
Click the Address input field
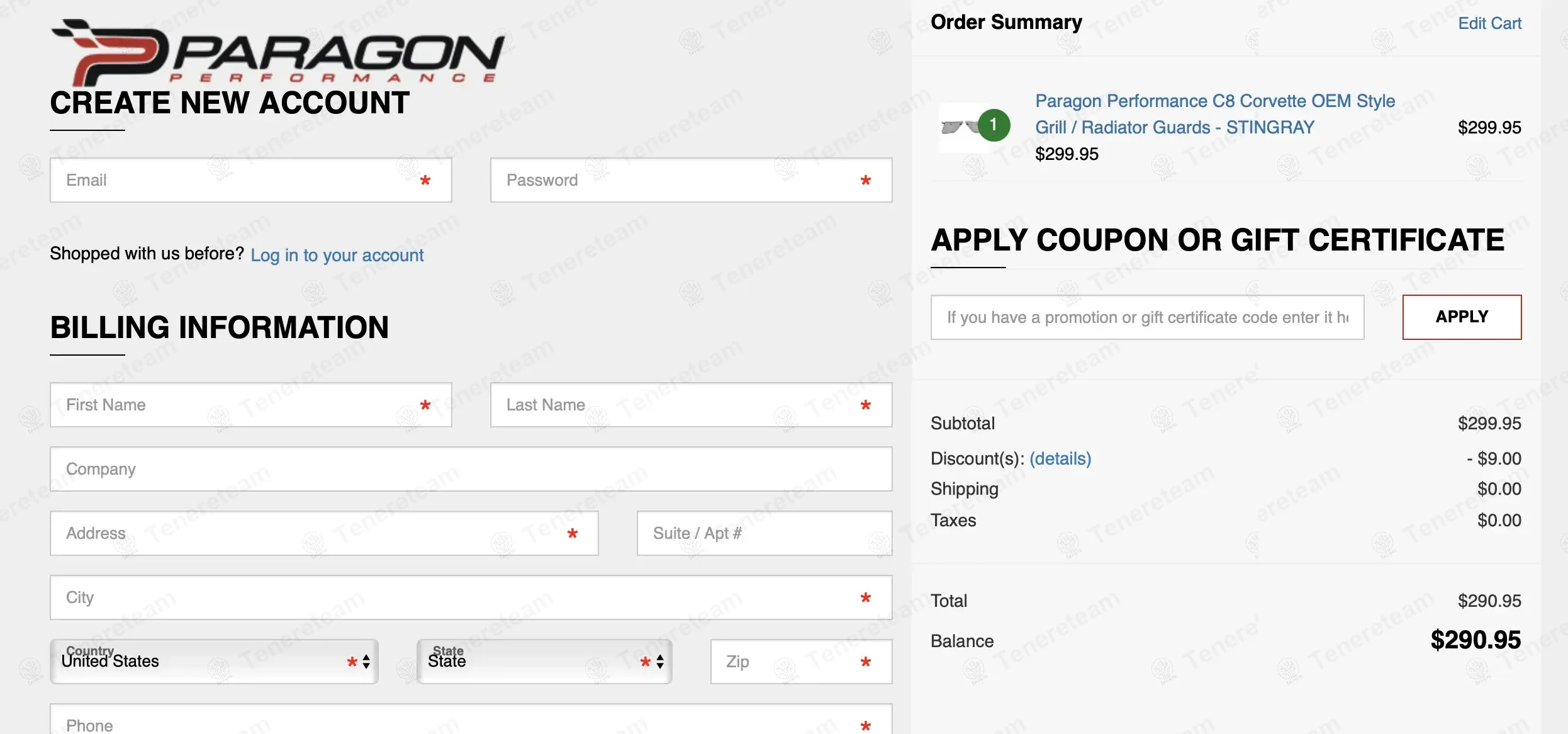(x=315, y=533)
